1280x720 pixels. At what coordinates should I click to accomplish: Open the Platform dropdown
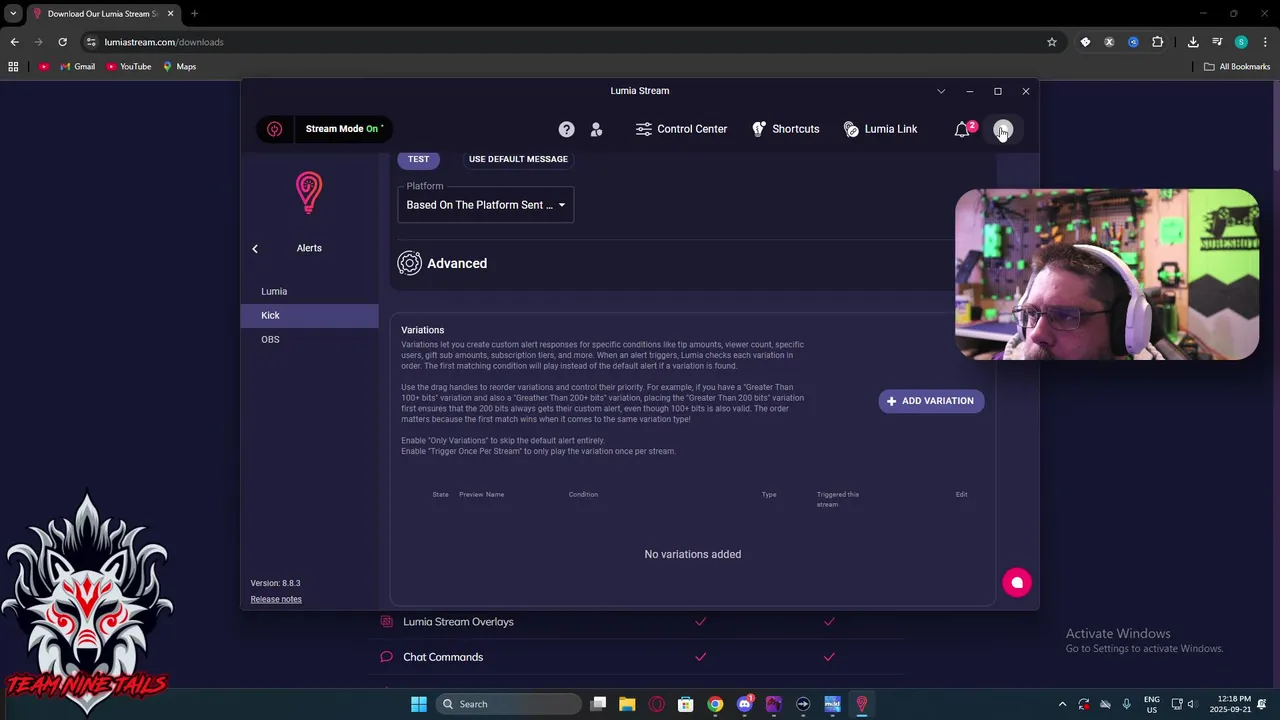click(x=486, y=205)
